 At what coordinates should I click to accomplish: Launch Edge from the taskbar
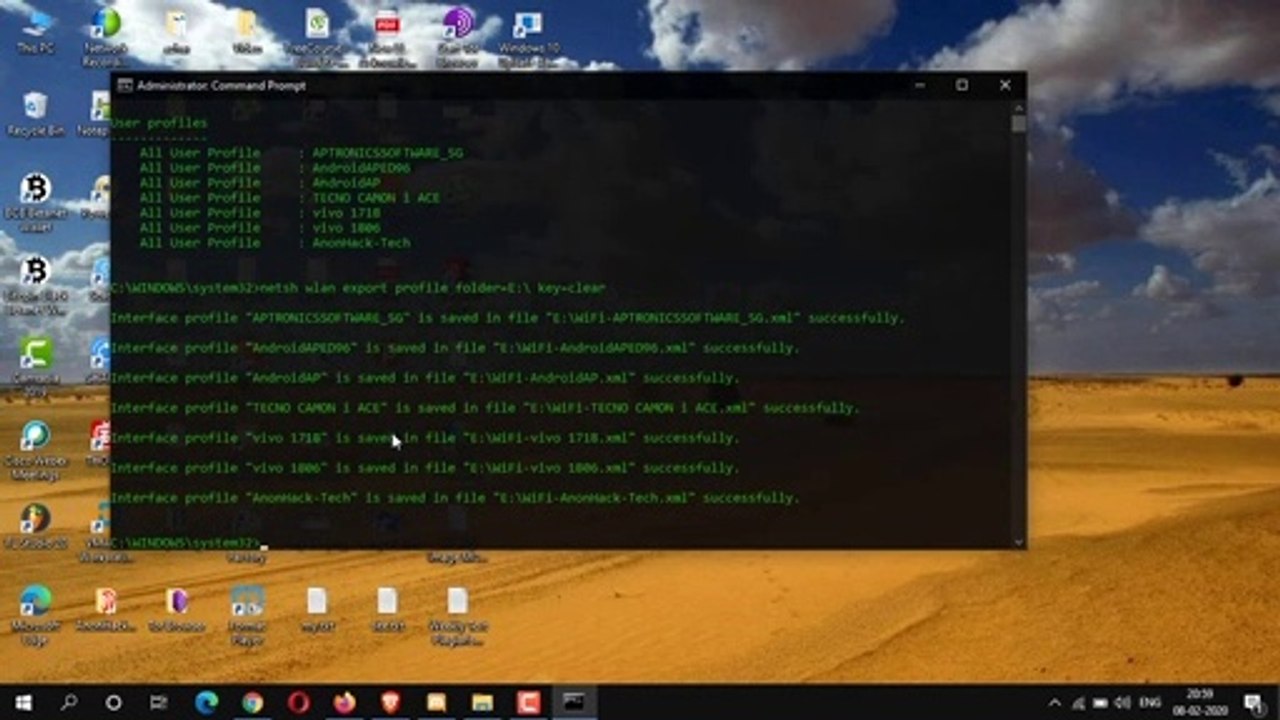[x=206, y=703]
